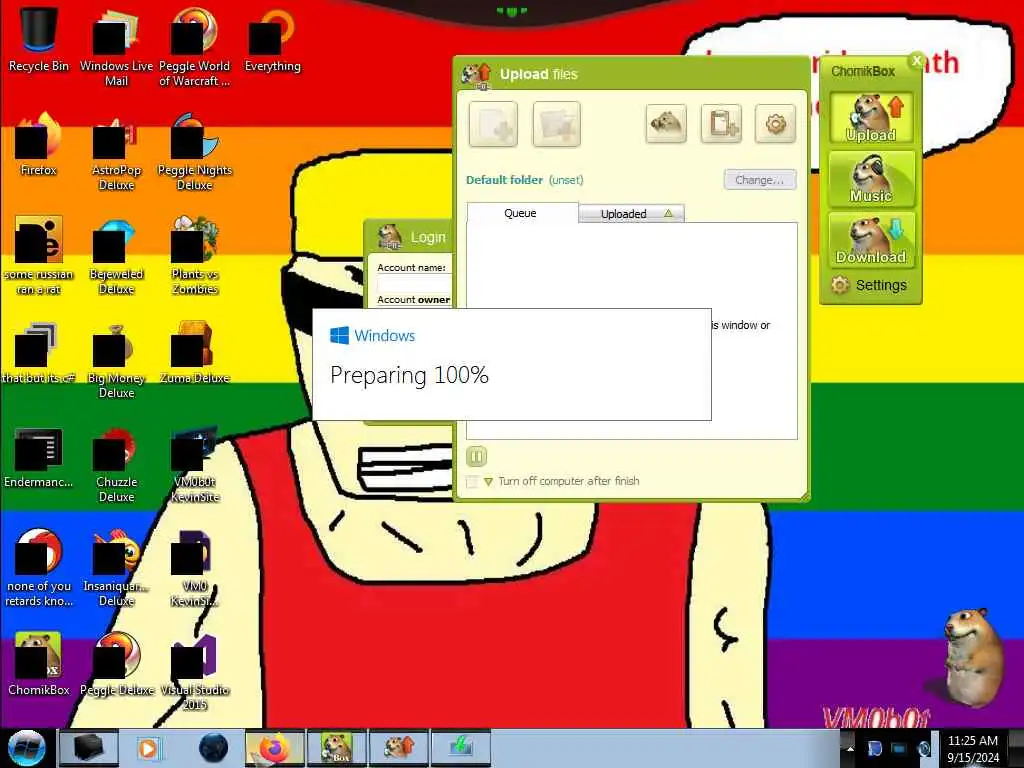Enable Turn off computer after finish checkbox
This screenshot has height=768, width=1024.
click(472, 482)
